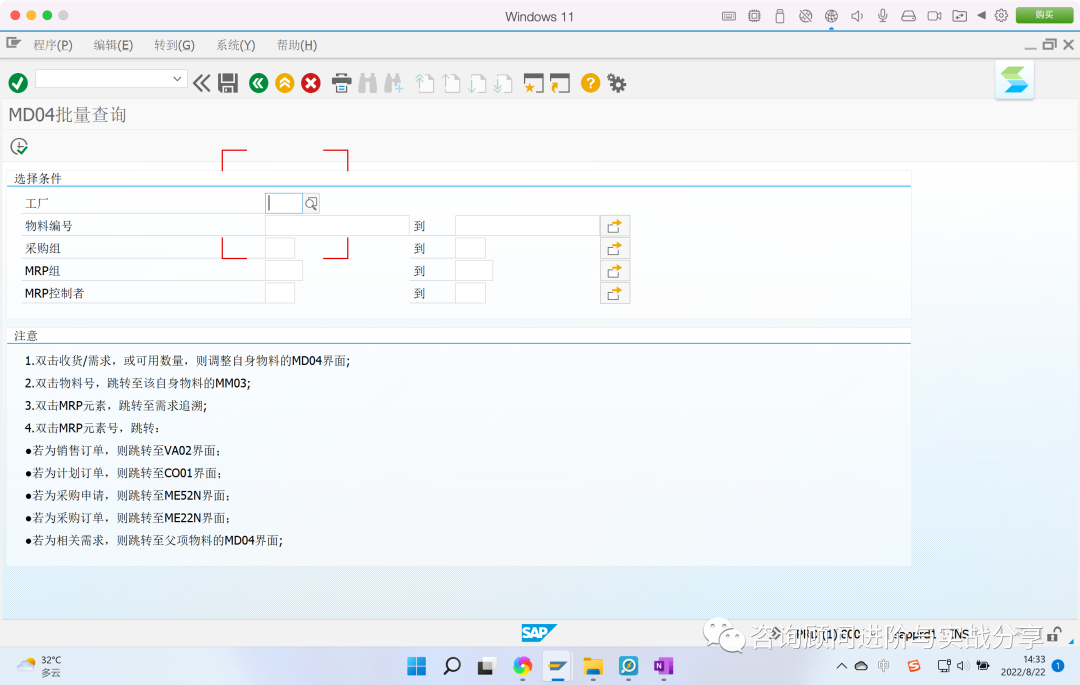Open the search help for 工厂 field
This screenshot has width=1080, height=685.
310,203
